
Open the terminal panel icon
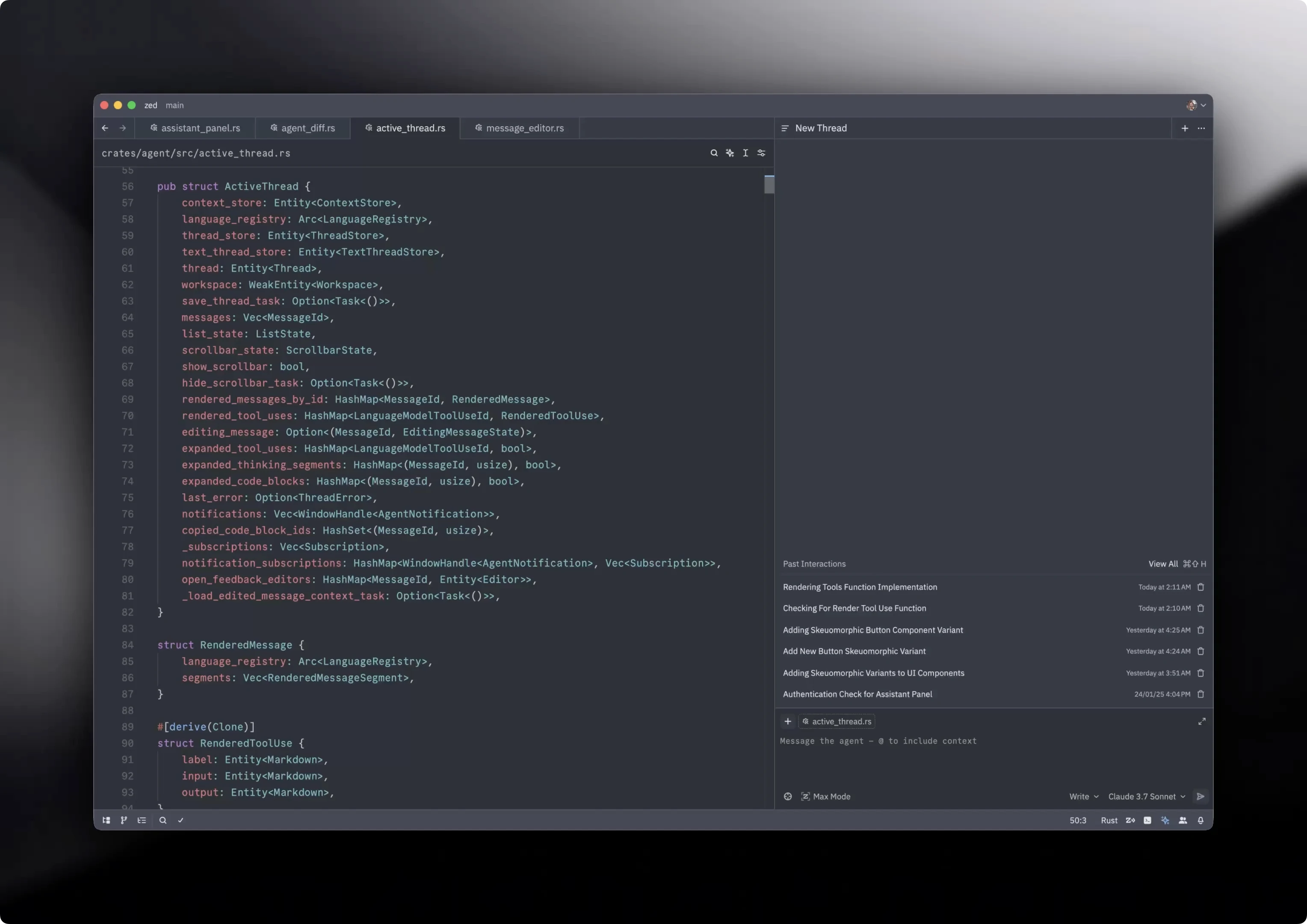[x=1147, y=820]
